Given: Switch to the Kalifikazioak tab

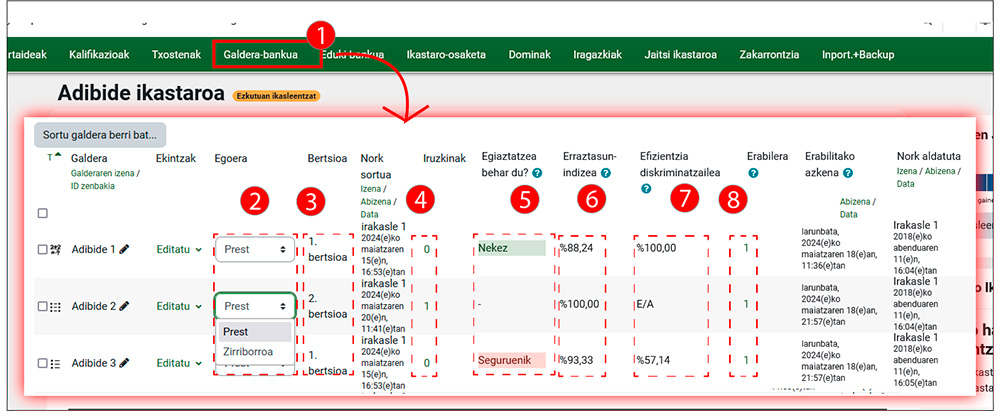Looking at the screenshot, I should (x=101, y=54).
